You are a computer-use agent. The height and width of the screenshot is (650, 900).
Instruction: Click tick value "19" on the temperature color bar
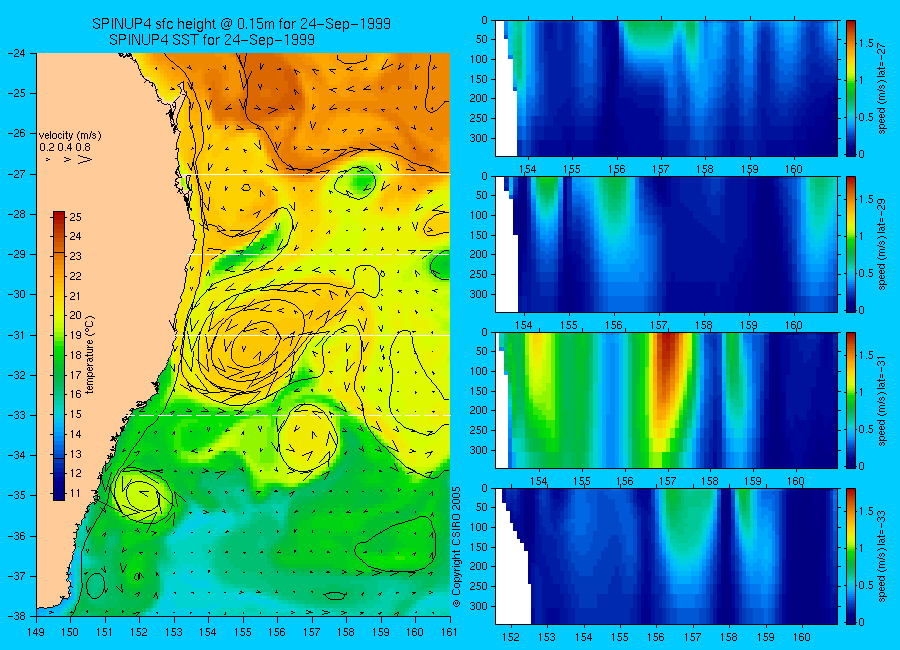point(76,335)
